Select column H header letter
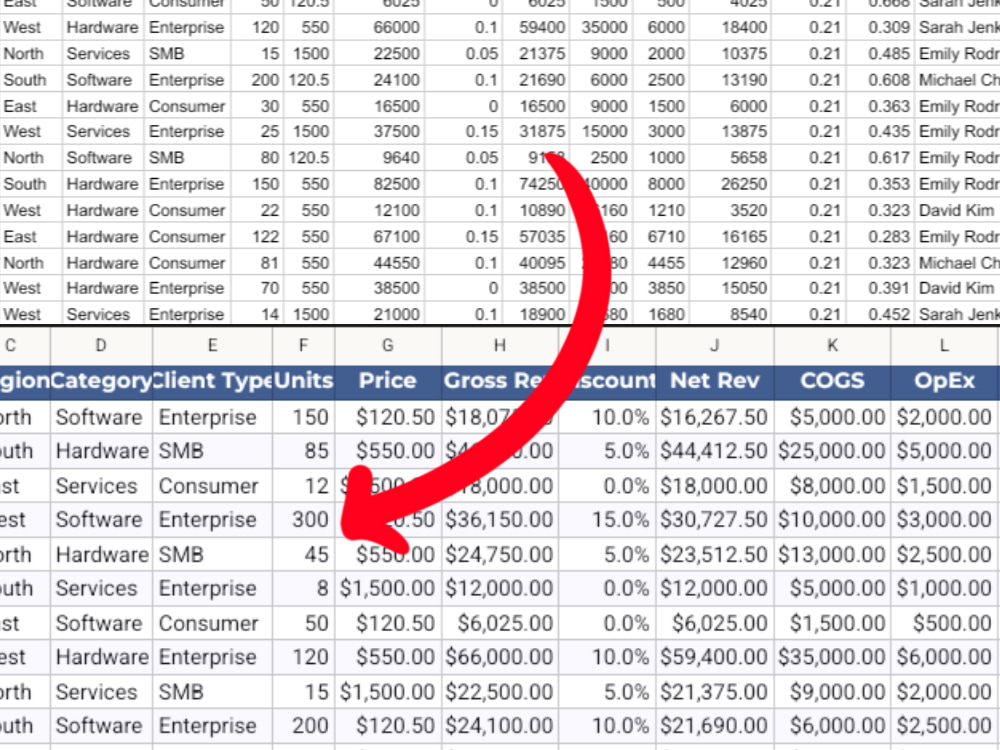The height and width of the screenshot is (750, 1000). pos(500,346)
